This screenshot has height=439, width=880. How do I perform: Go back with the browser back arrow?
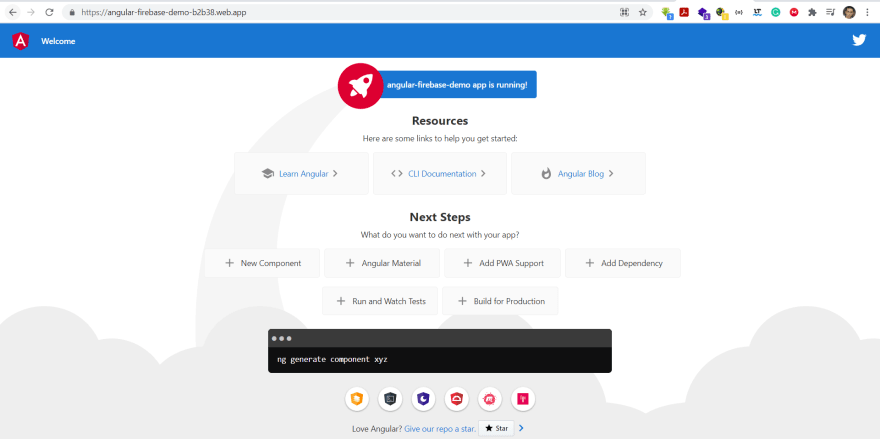12,12
